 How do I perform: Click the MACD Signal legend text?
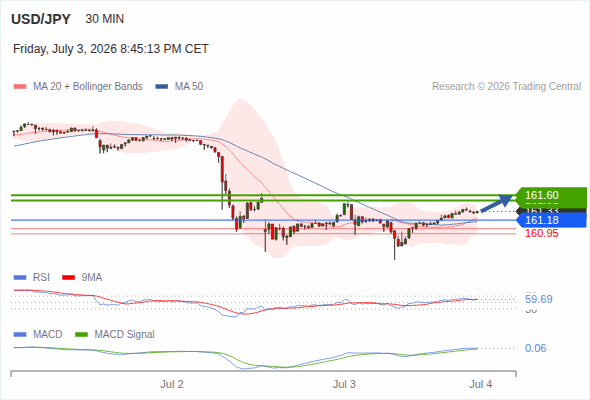pyautogui.click(x=124, y=335)
